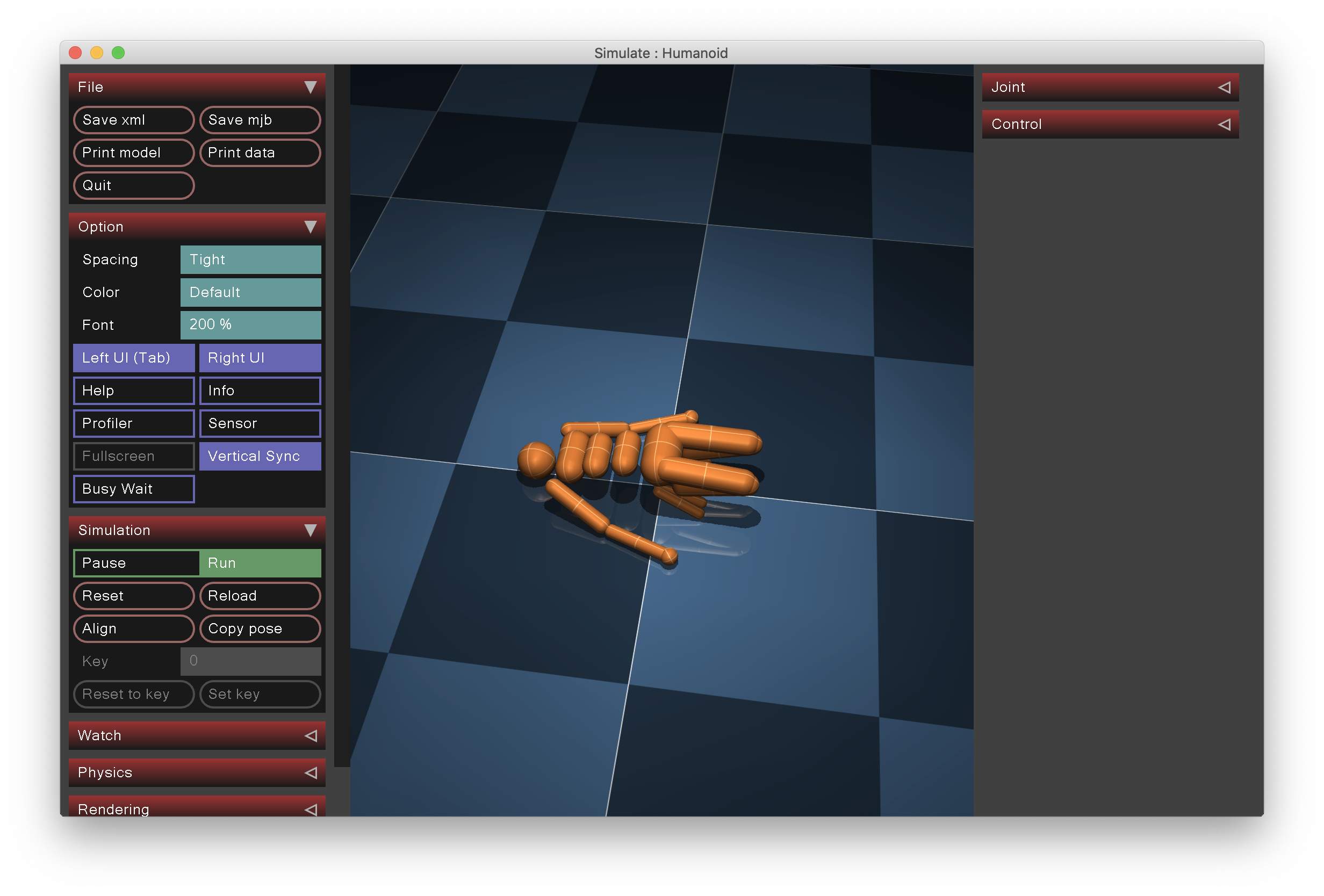The height and width of the screenshot is (896, 1324).
Task: Toggle the Vertical Sync option
Action: 260,456
